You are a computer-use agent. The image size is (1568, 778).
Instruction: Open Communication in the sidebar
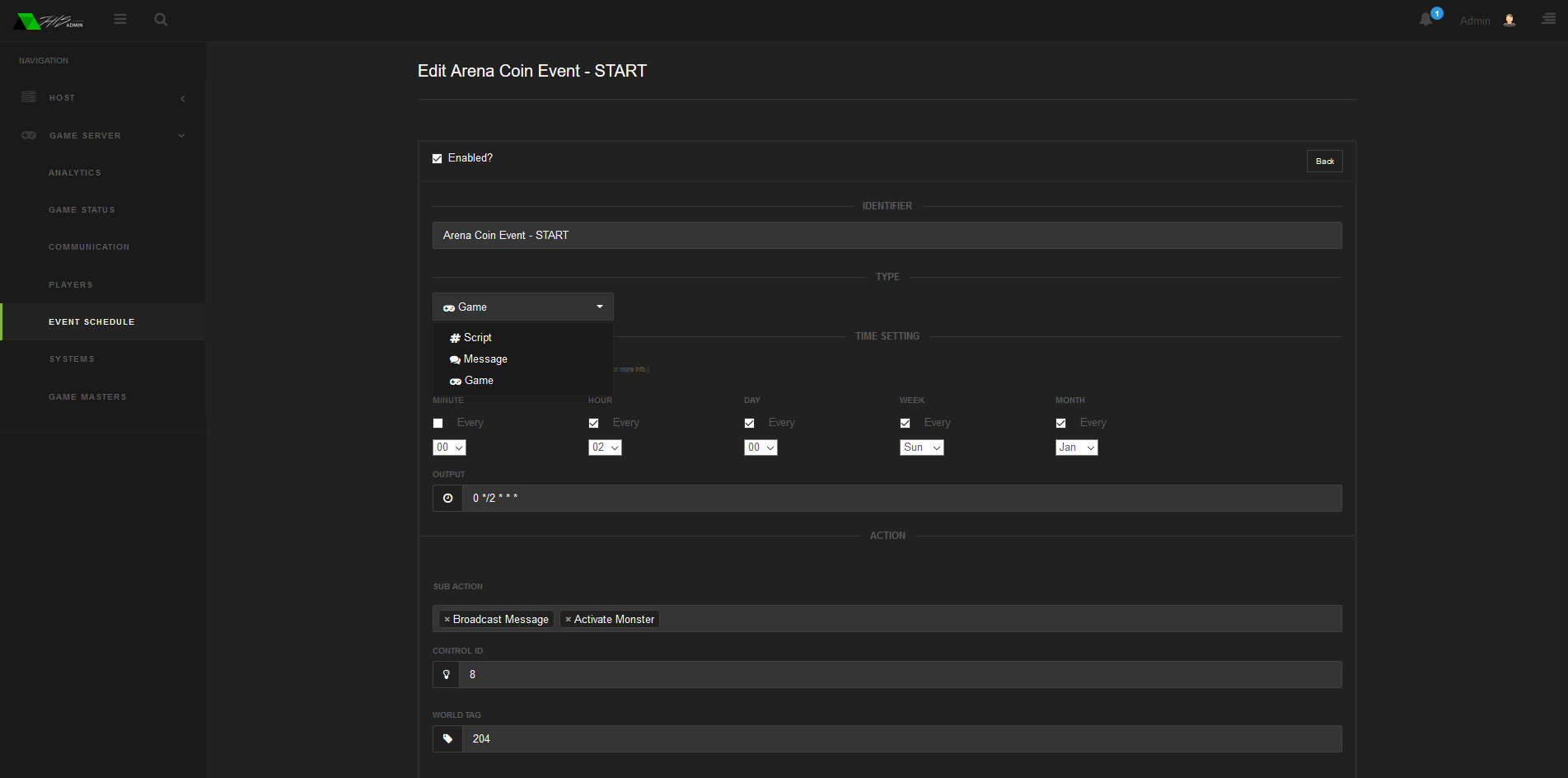(89, 247)
